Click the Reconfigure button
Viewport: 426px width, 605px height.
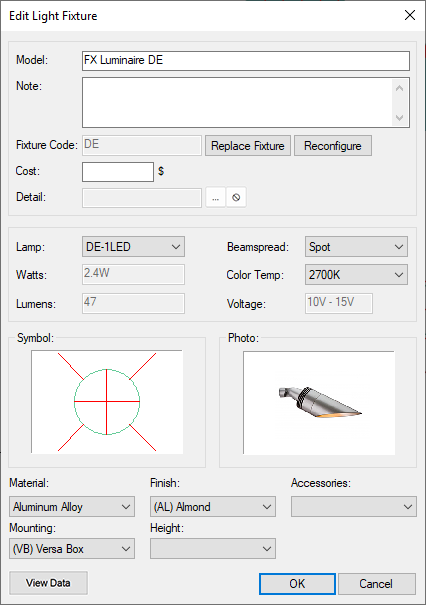click(x=333, y=145)
